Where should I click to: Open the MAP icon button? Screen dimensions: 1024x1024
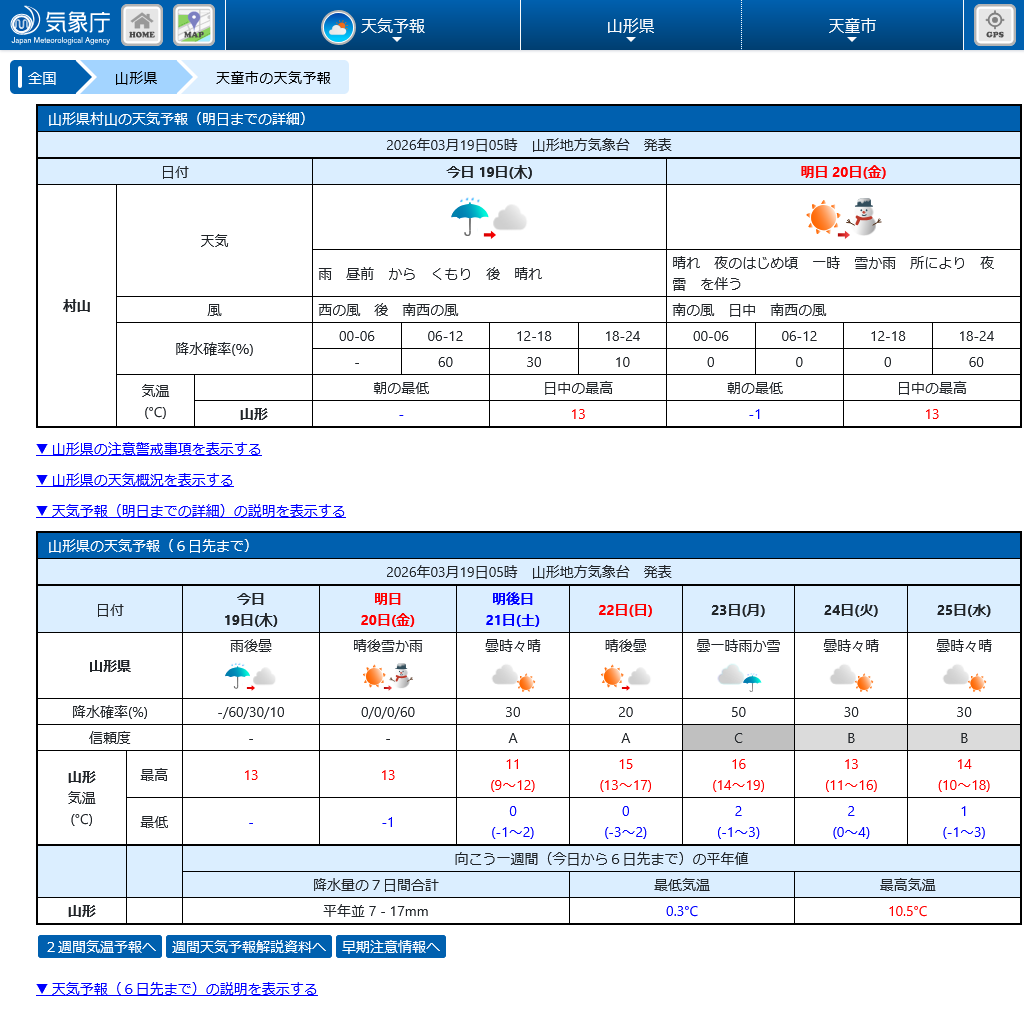pos(194,25)
